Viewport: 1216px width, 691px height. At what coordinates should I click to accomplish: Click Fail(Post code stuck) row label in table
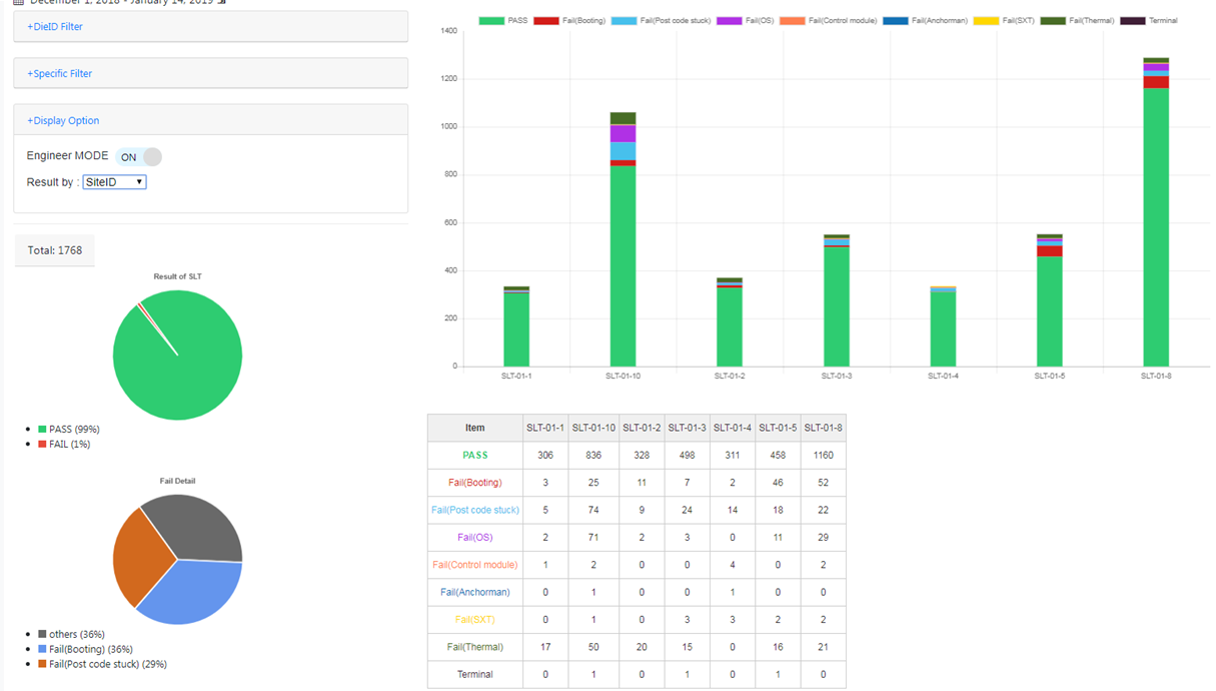tap(475, 510)
